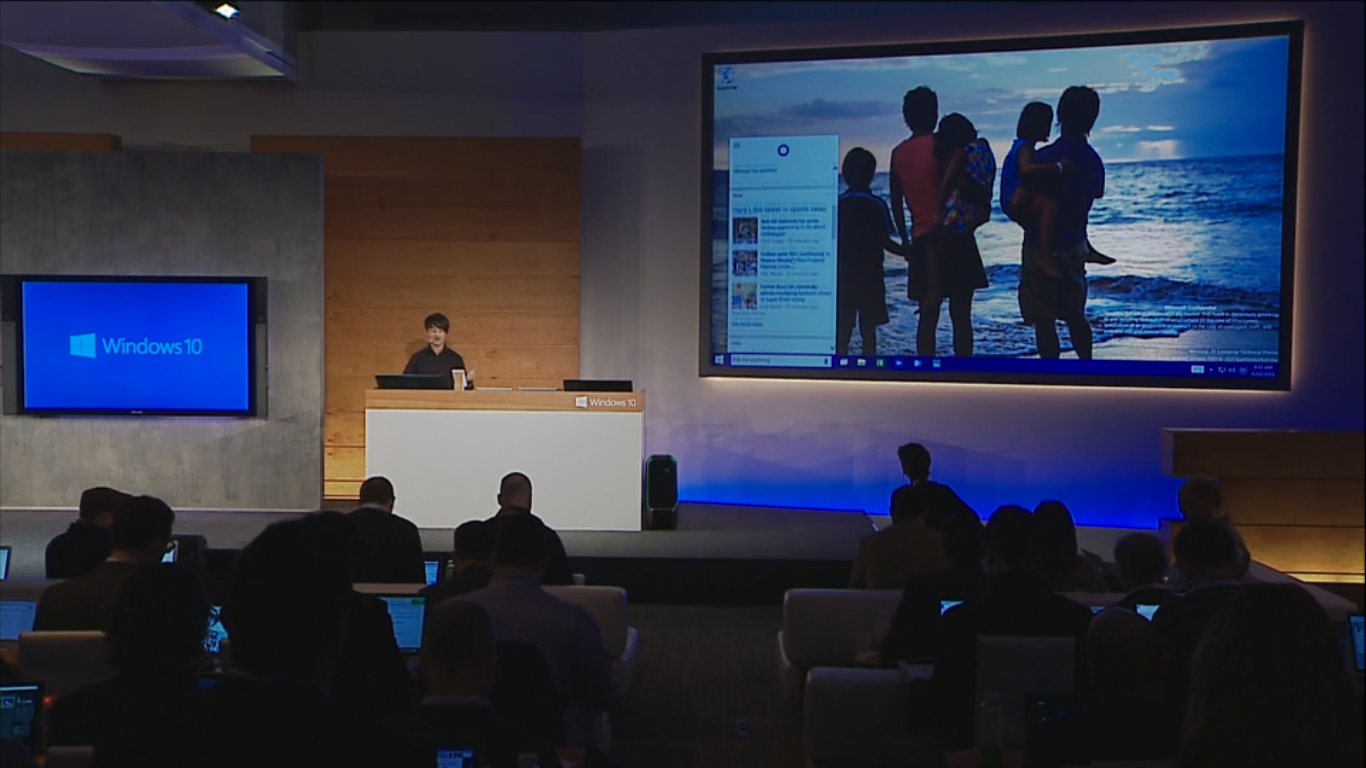Viewport: 1366px width, 768px height.
Task: Activate the microphone in the search box
Action: pos(827,360)
